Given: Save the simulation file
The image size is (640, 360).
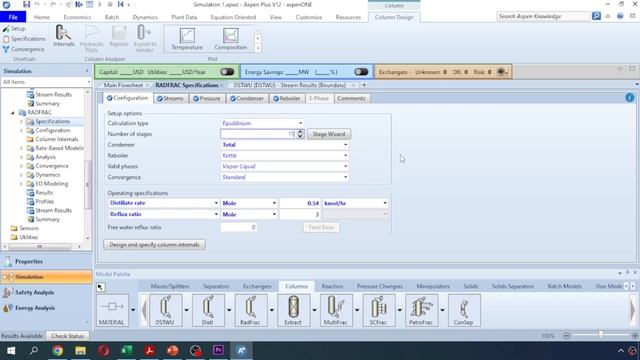Looking at the screenshot, I should pyautogui.click(x=27, y=4).
